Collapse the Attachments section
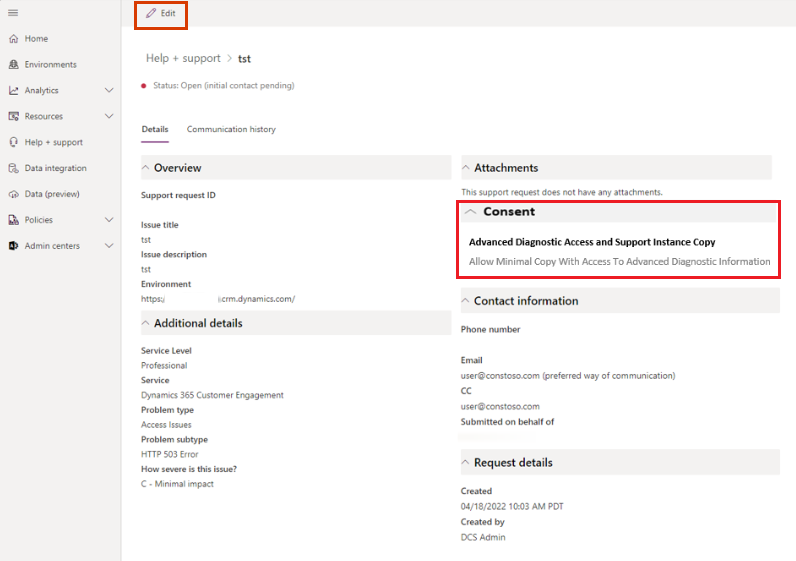 (x=466, y=168)
